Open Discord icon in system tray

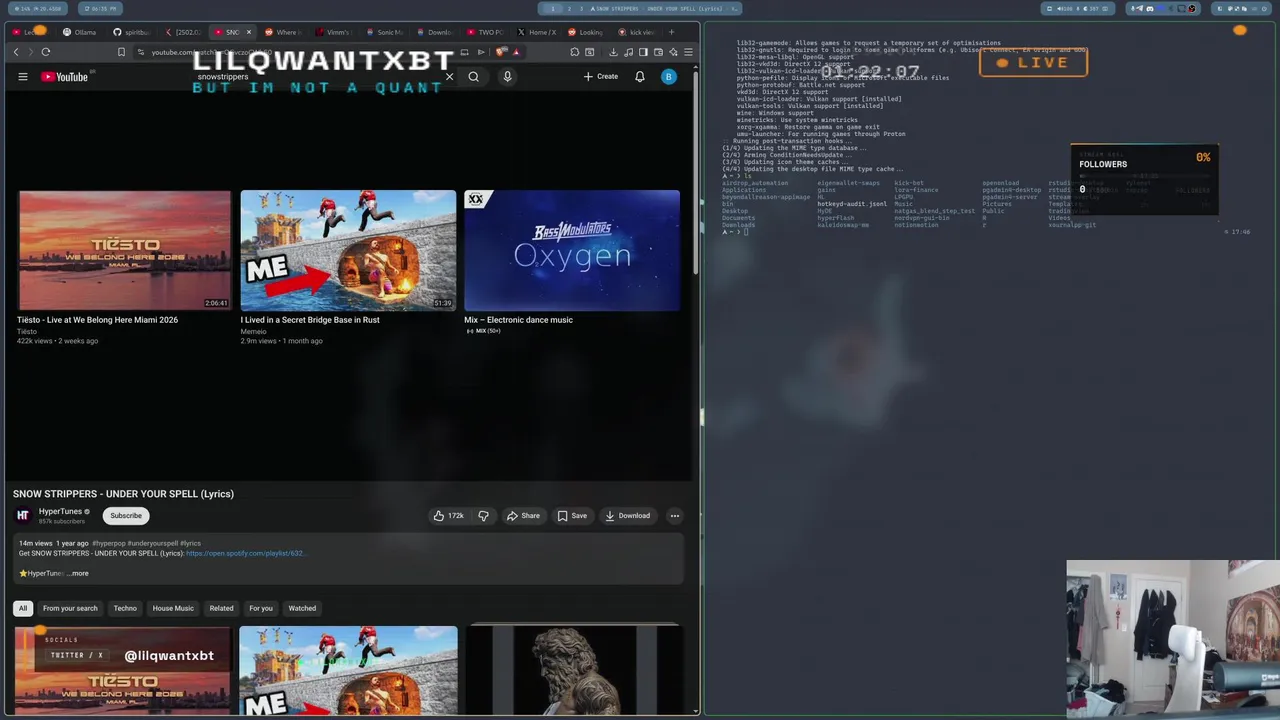1150,8
